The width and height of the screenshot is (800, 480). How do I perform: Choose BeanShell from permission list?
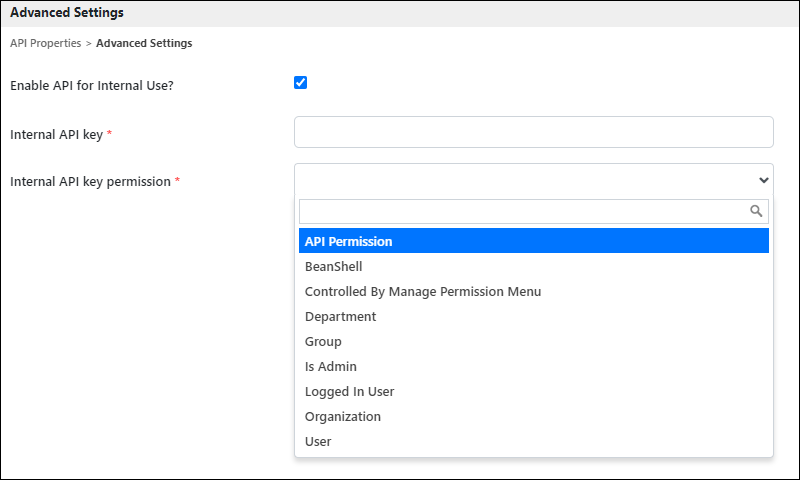point(534,266)
